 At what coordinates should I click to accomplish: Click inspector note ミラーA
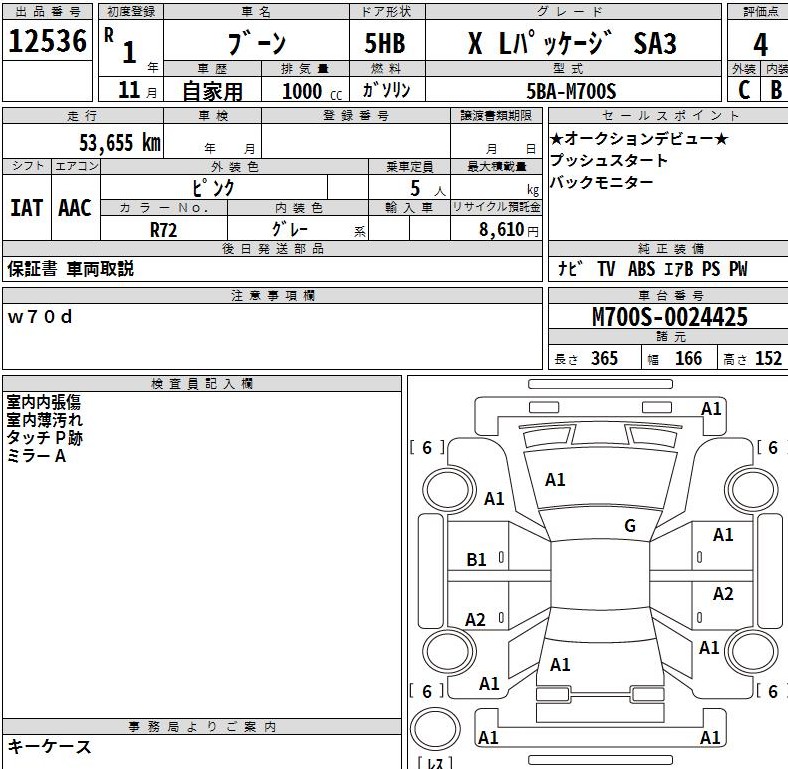(36, 456)
